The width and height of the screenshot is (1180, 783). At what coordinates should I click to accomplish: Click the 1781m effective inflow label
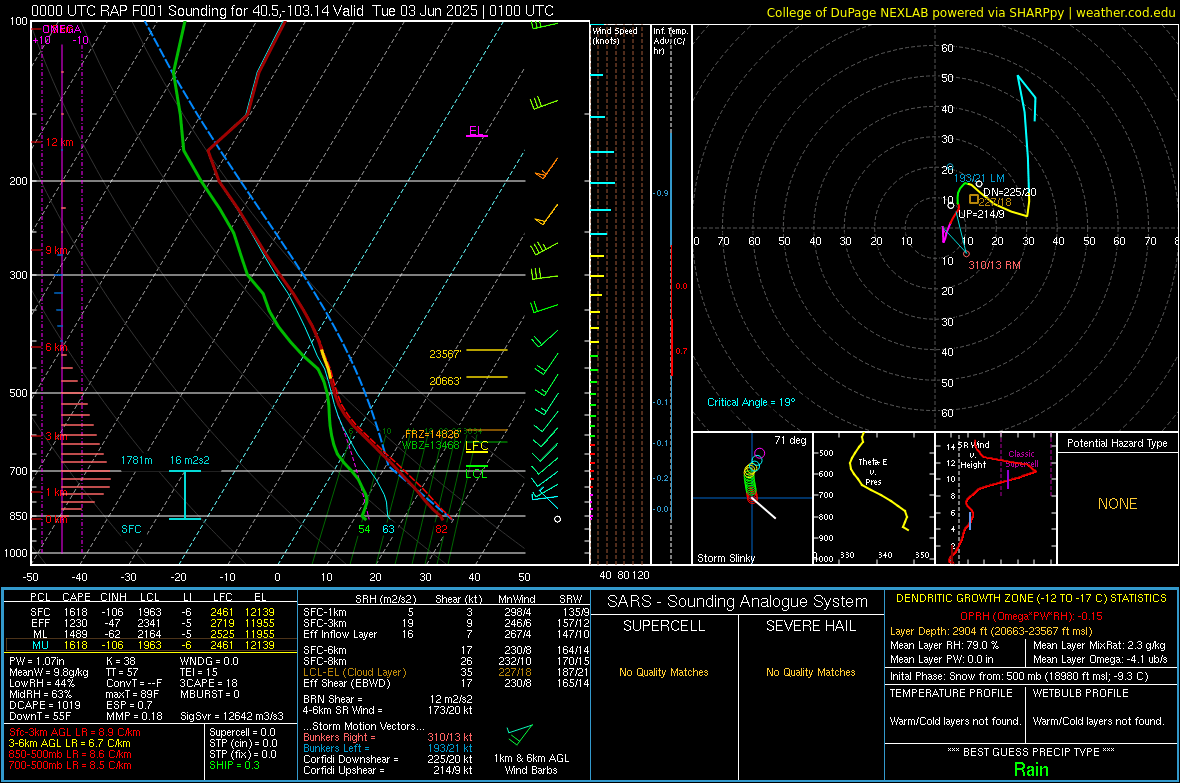click(x=136, y=460)
